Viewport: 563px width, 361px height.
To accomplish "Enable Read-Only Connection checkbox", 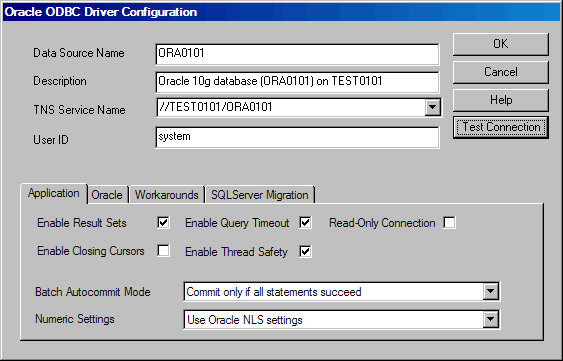I will click(450, 223).
